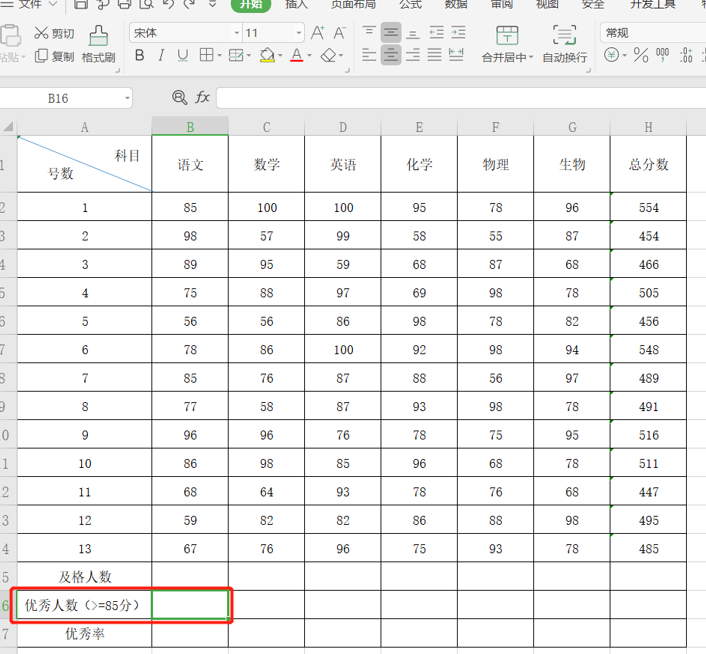
Task: Toggle Italic formatting
Action: tap(161, 55)
